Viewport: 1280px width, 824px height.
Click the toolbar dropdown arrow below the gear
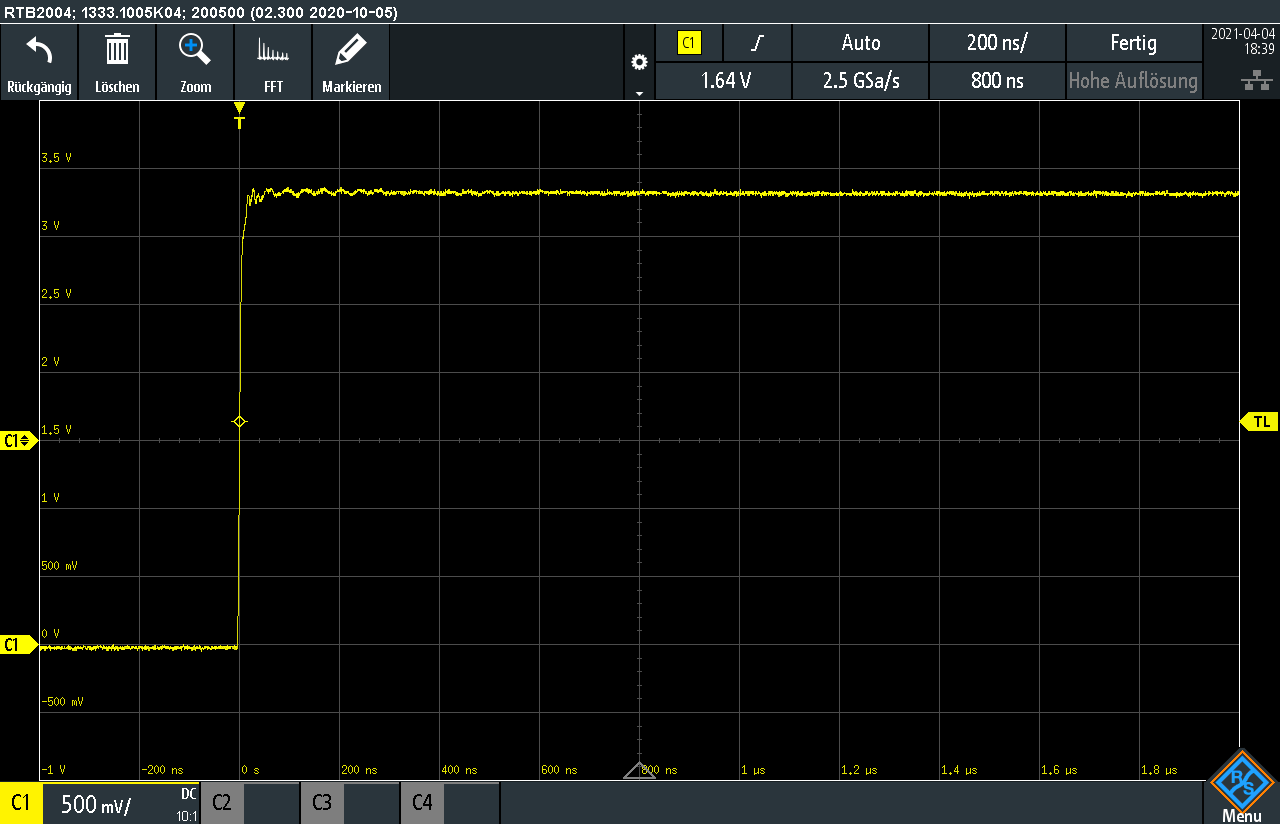coord(639,93)
